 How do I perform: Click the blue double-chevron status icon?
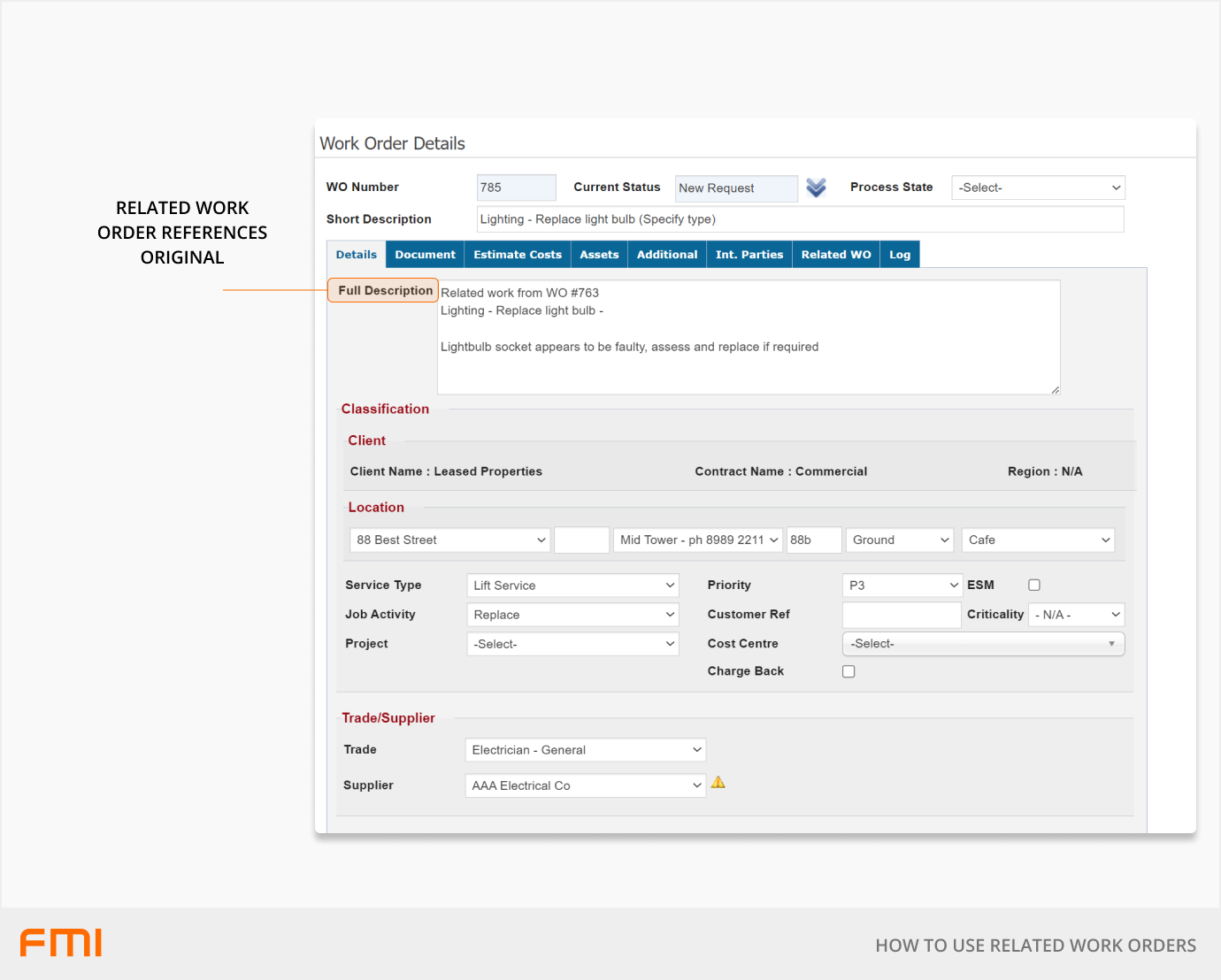[816, 188]
